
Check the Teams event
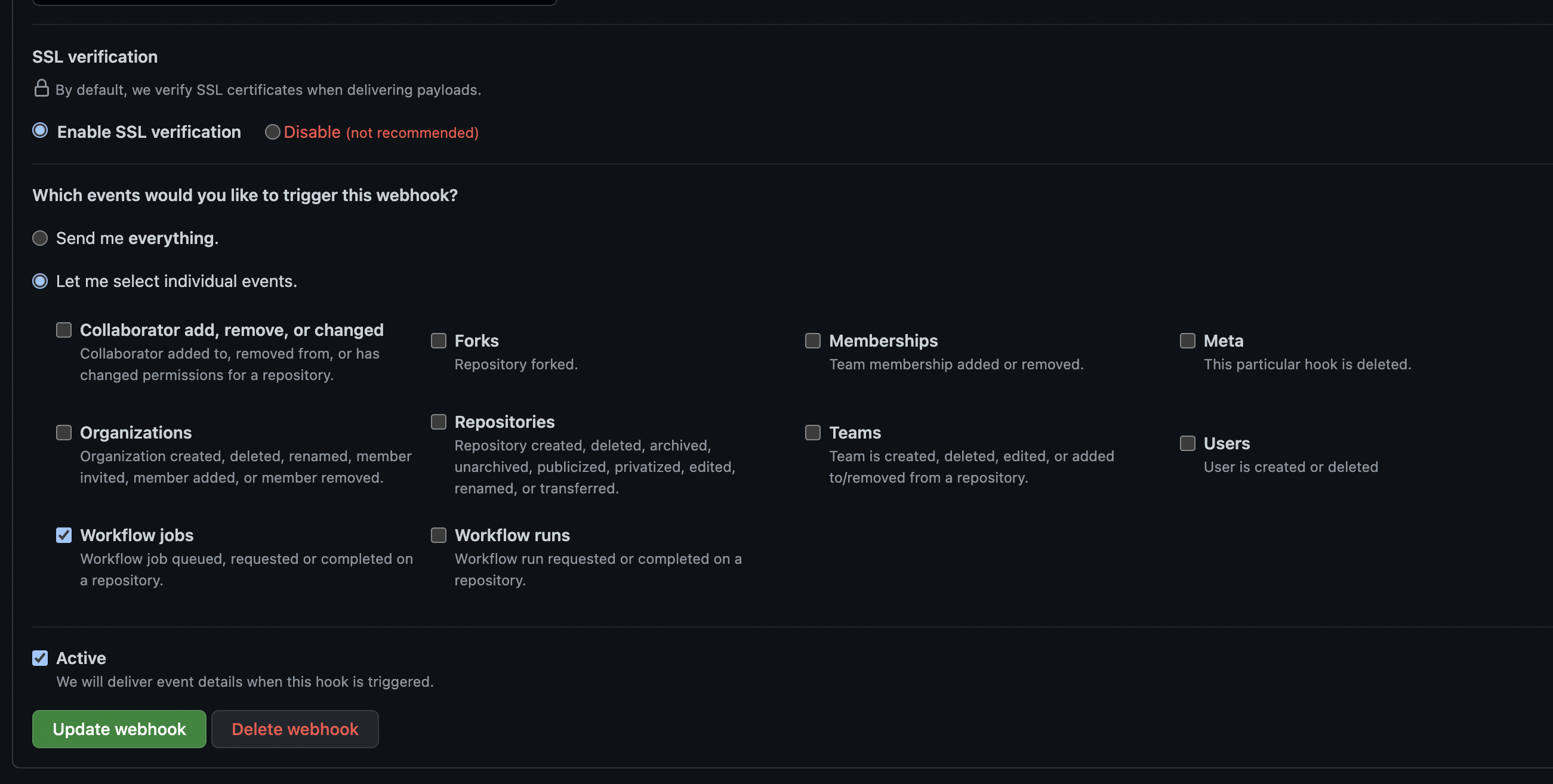(812, 432)
